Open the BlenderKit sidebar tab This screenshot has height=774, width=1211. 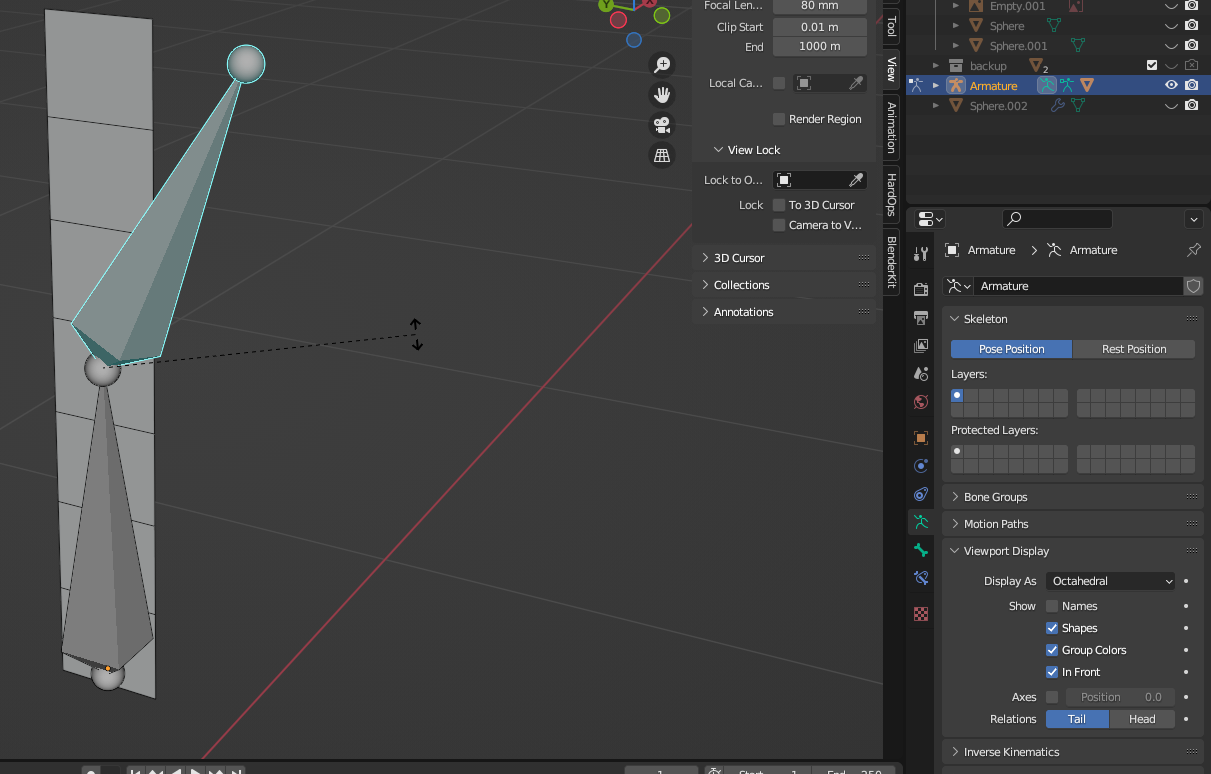(x=891, y=262)
